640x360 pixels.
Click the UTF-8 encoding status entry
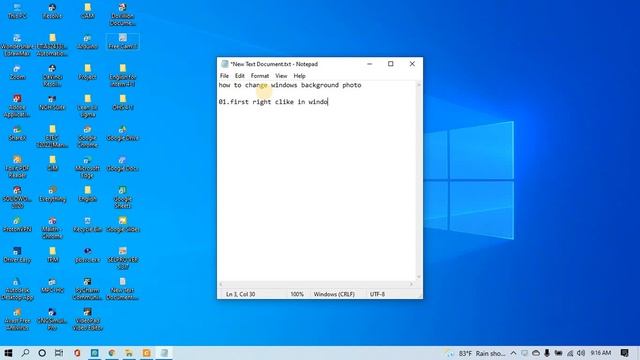coord(377,294)
